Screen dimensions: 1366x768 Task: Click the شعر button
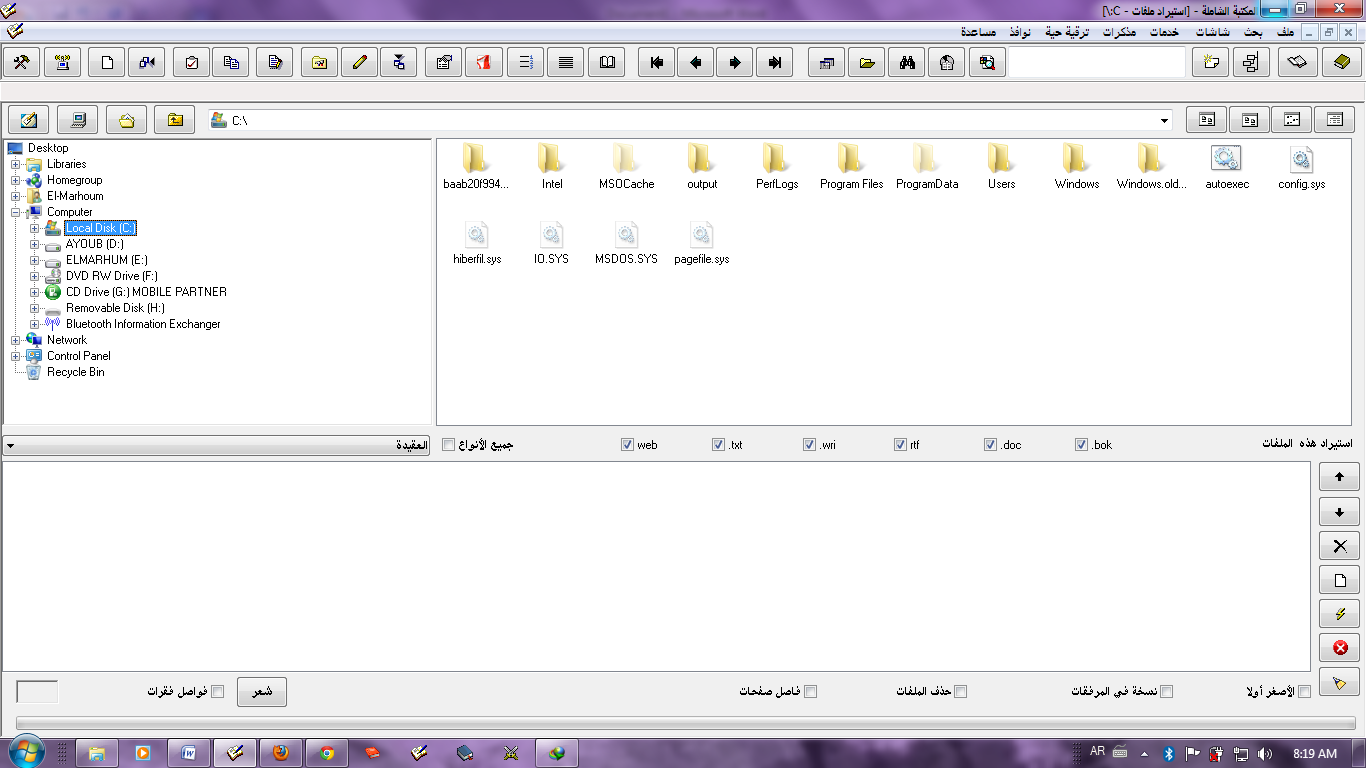262,691
